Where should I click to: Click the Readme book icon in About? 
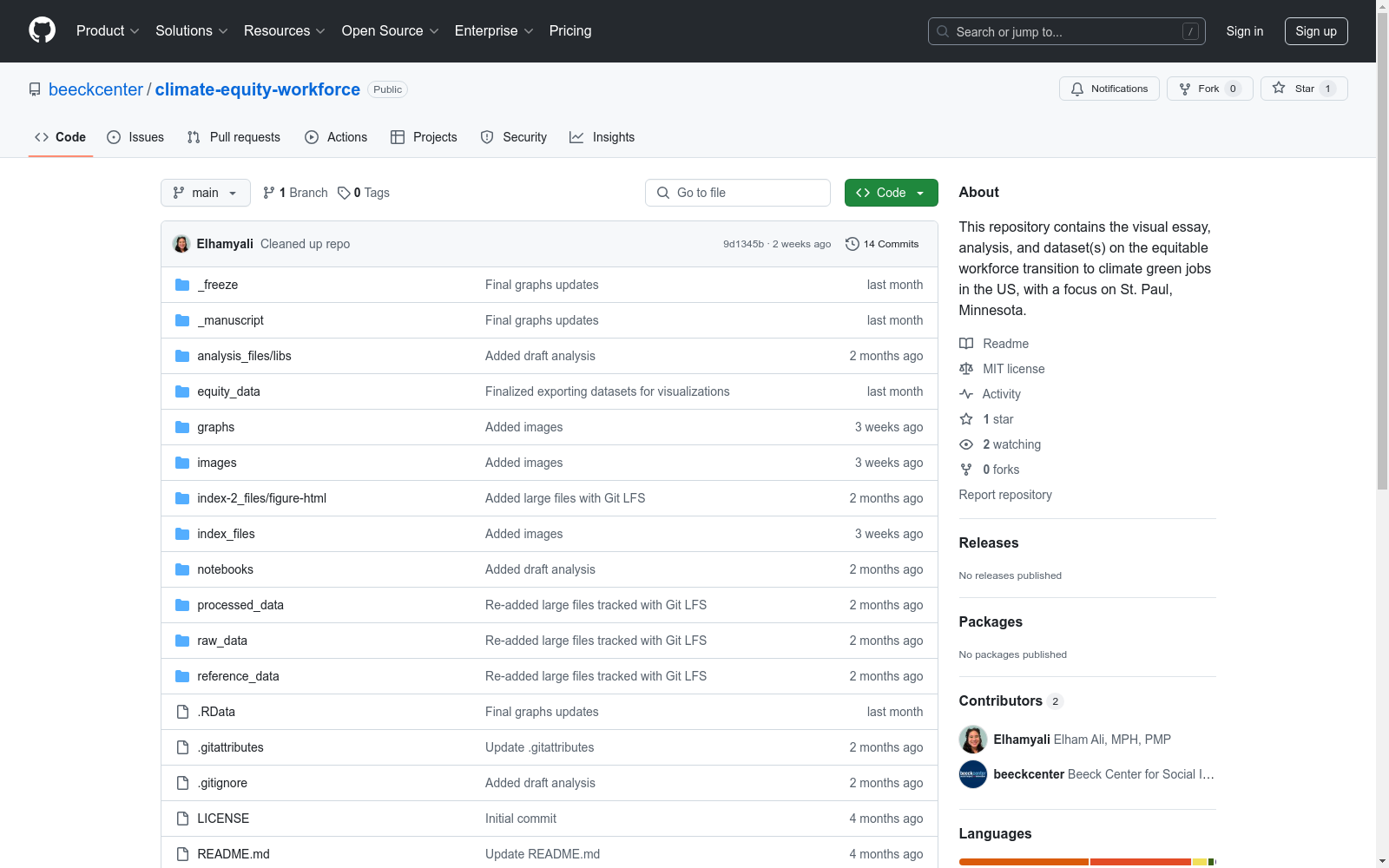click(x=966, y=344)
